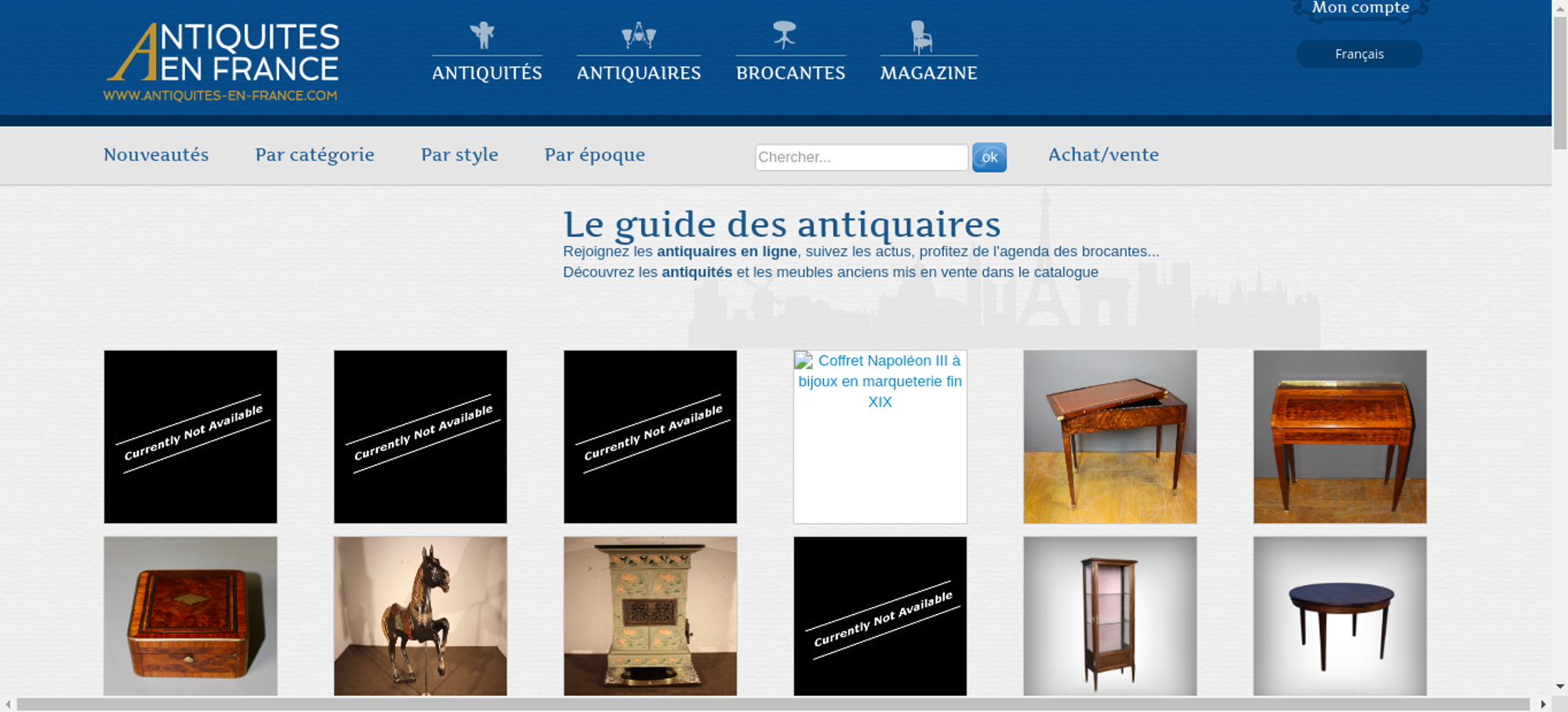
Task: Open the Par catégorie menu
Action: [x=314, y=154]
